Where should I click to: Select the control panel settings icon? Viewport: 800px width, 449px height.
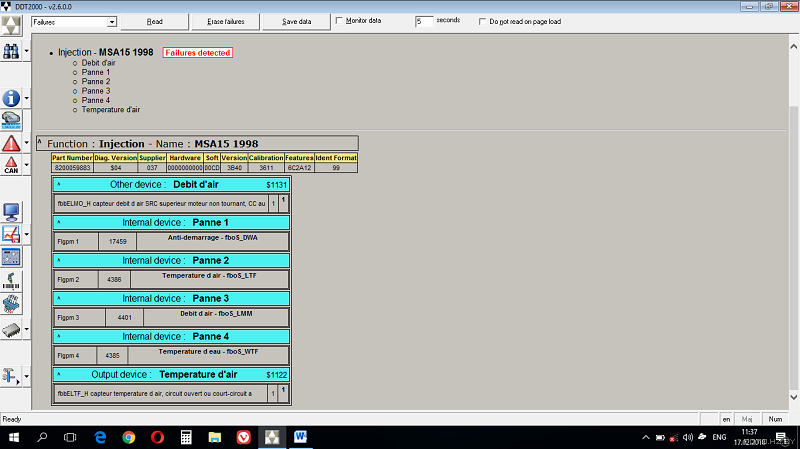pyautogui.click(x=11, y=257)
